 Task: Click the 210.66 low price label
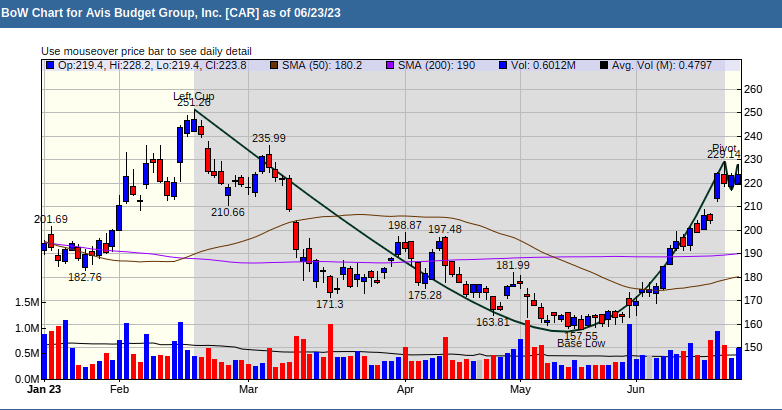228,212
